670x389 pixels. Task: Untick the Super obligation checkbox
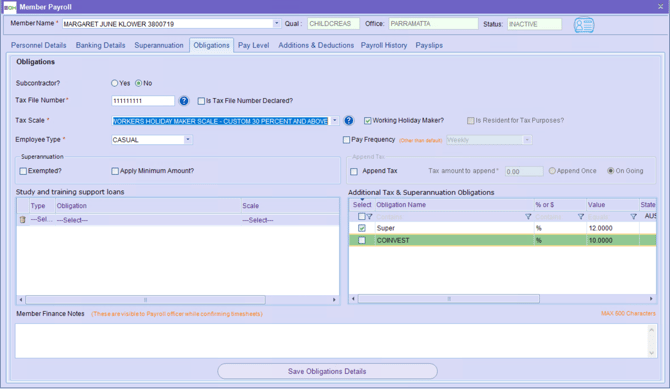(x=362, y=228)
